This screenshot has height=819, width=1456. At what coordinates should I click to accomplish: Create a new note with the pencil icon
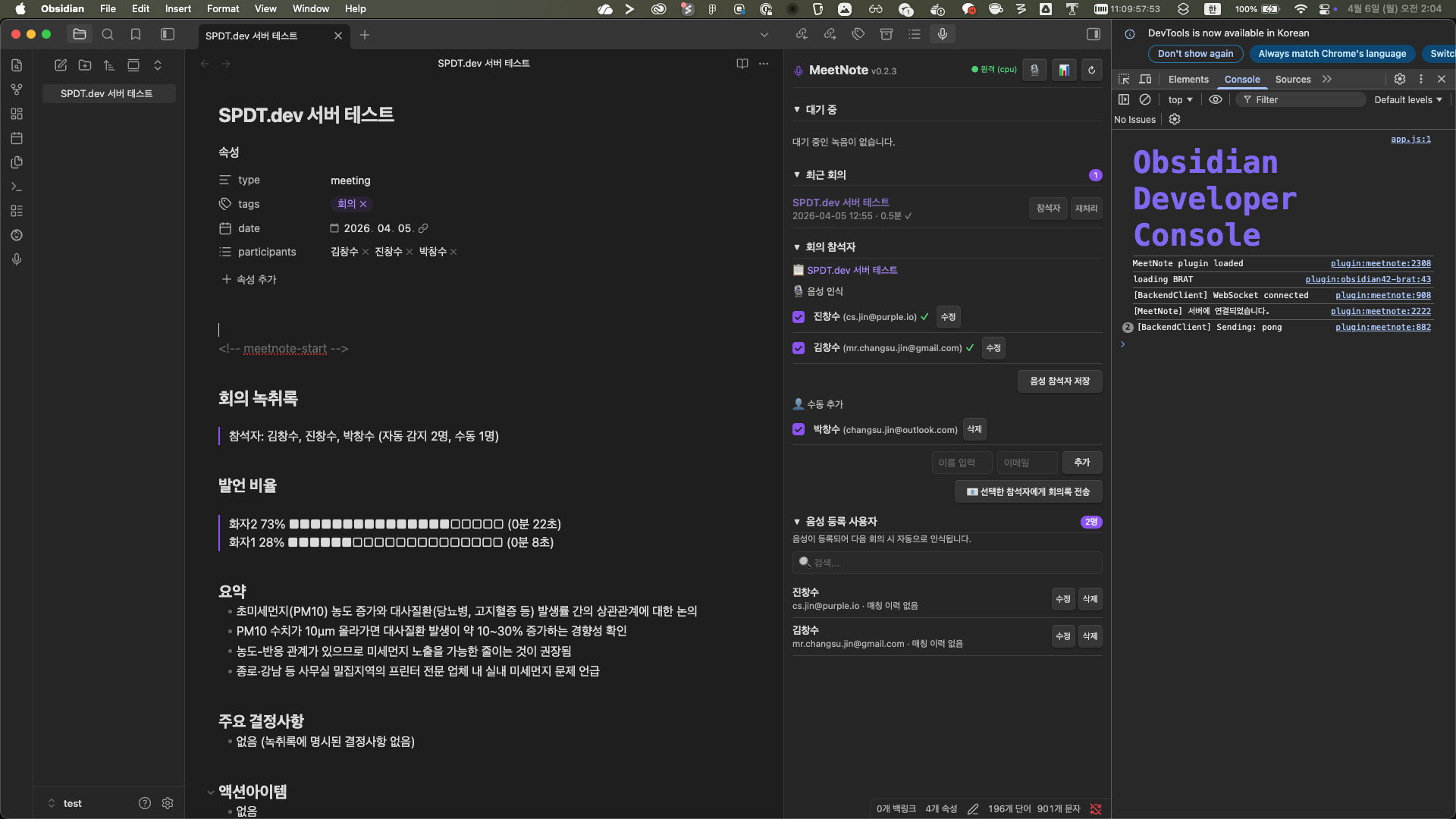pyautogui.click(x=61, y=65)
